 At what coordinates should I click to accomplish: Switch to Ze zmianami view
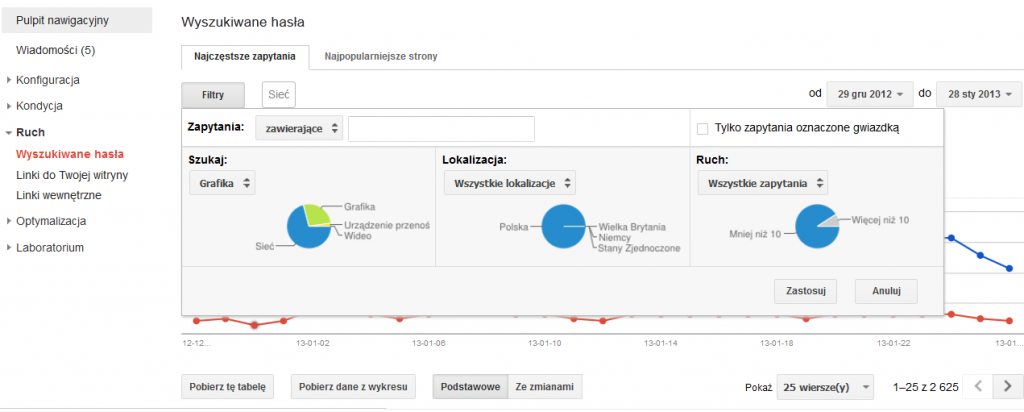(x=544, y=387)
